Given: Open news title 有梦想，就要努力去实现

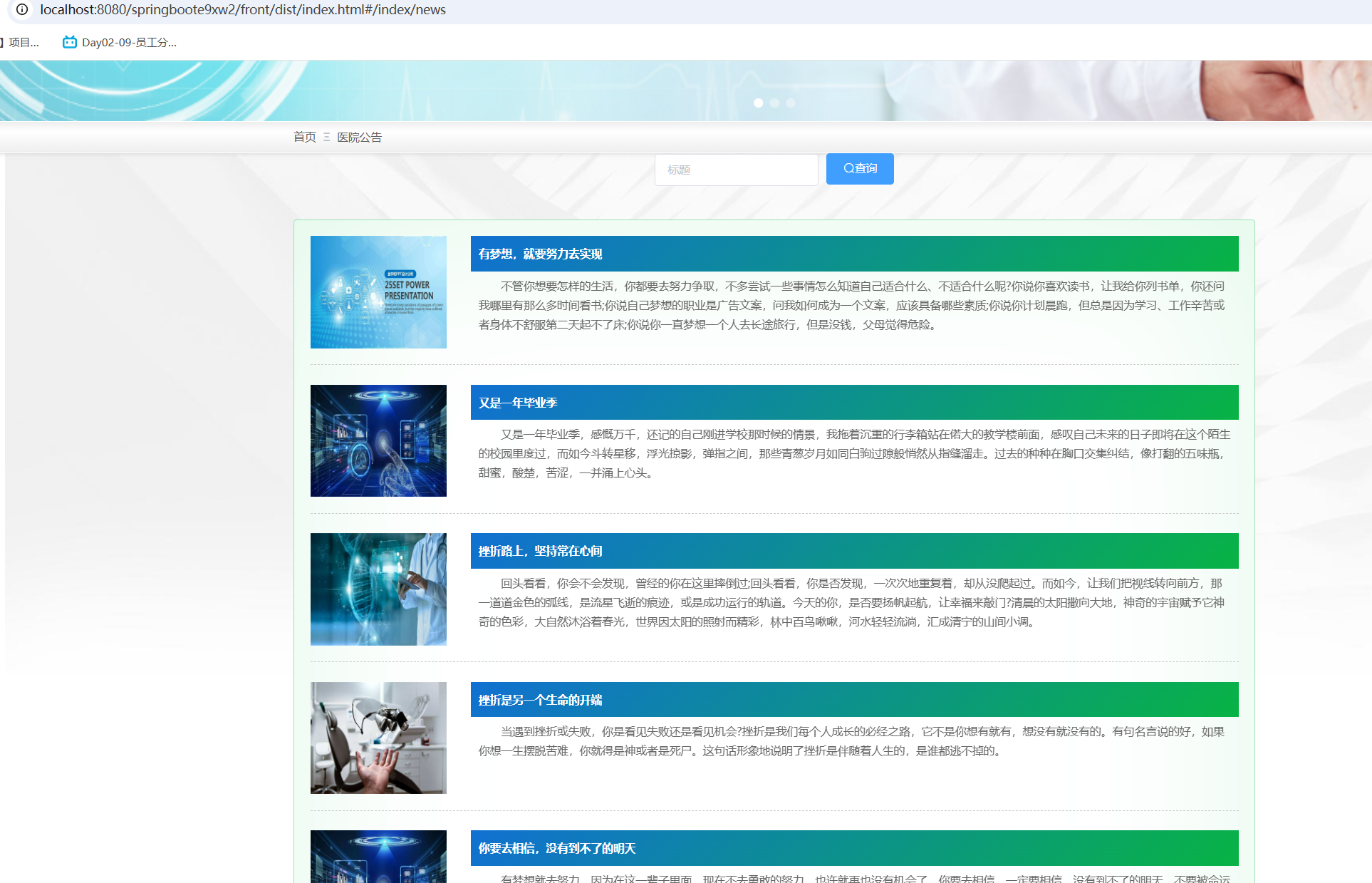Looking at the screenshot, I should pyautogui.click(x=541, y=254).
